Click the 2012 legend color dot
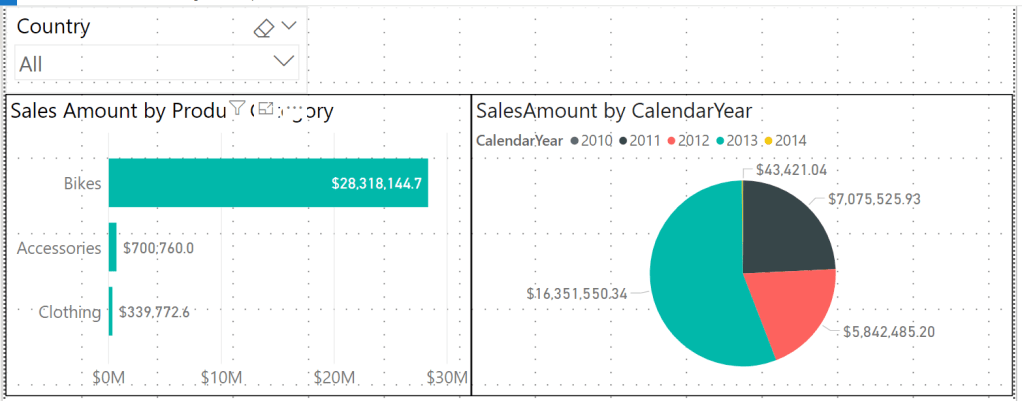This screenshot has width=1022, height=401. (x=671, y=140)
